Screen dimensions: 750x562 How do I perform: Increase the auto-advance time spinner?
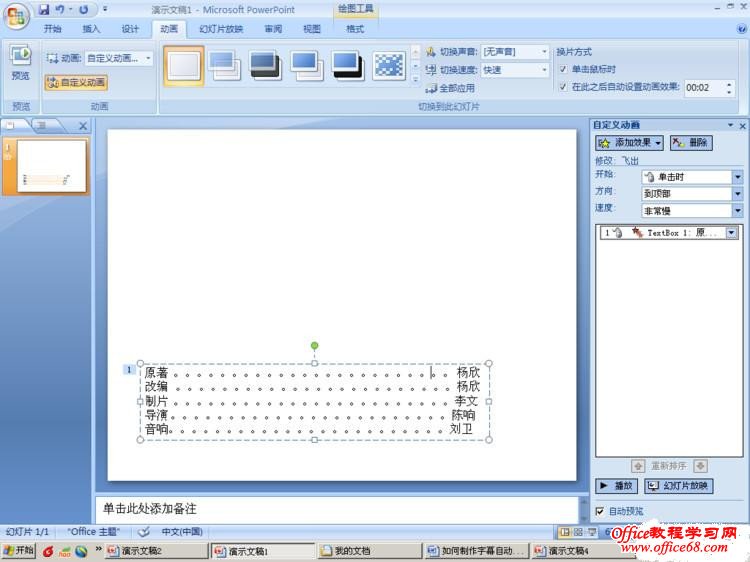click(x=729, y=84)
